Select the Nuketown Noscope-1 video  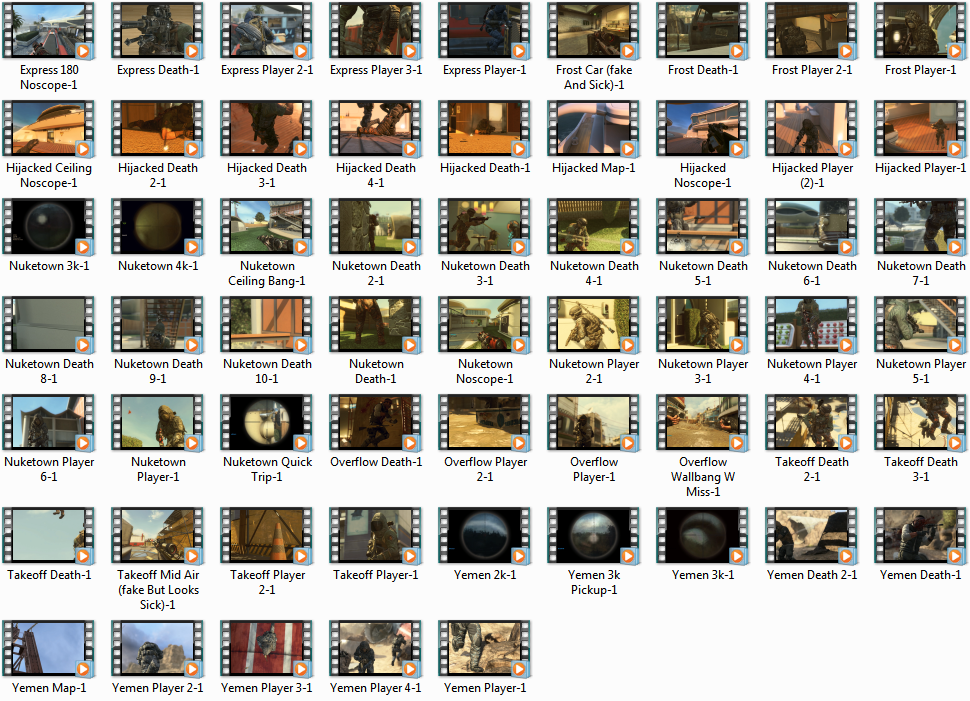tap(484, 324)
